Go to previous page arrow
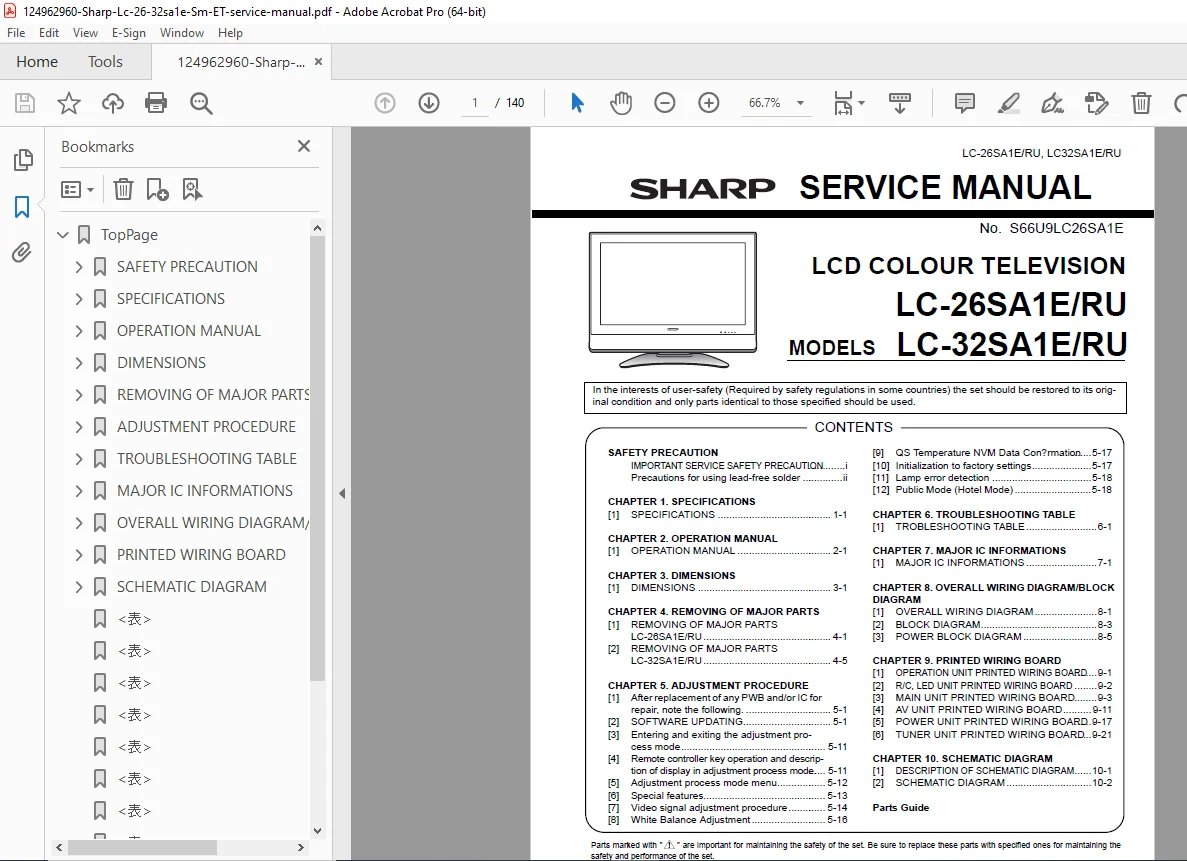Viewport: 1187px width, 861px height. pos(385,103)
